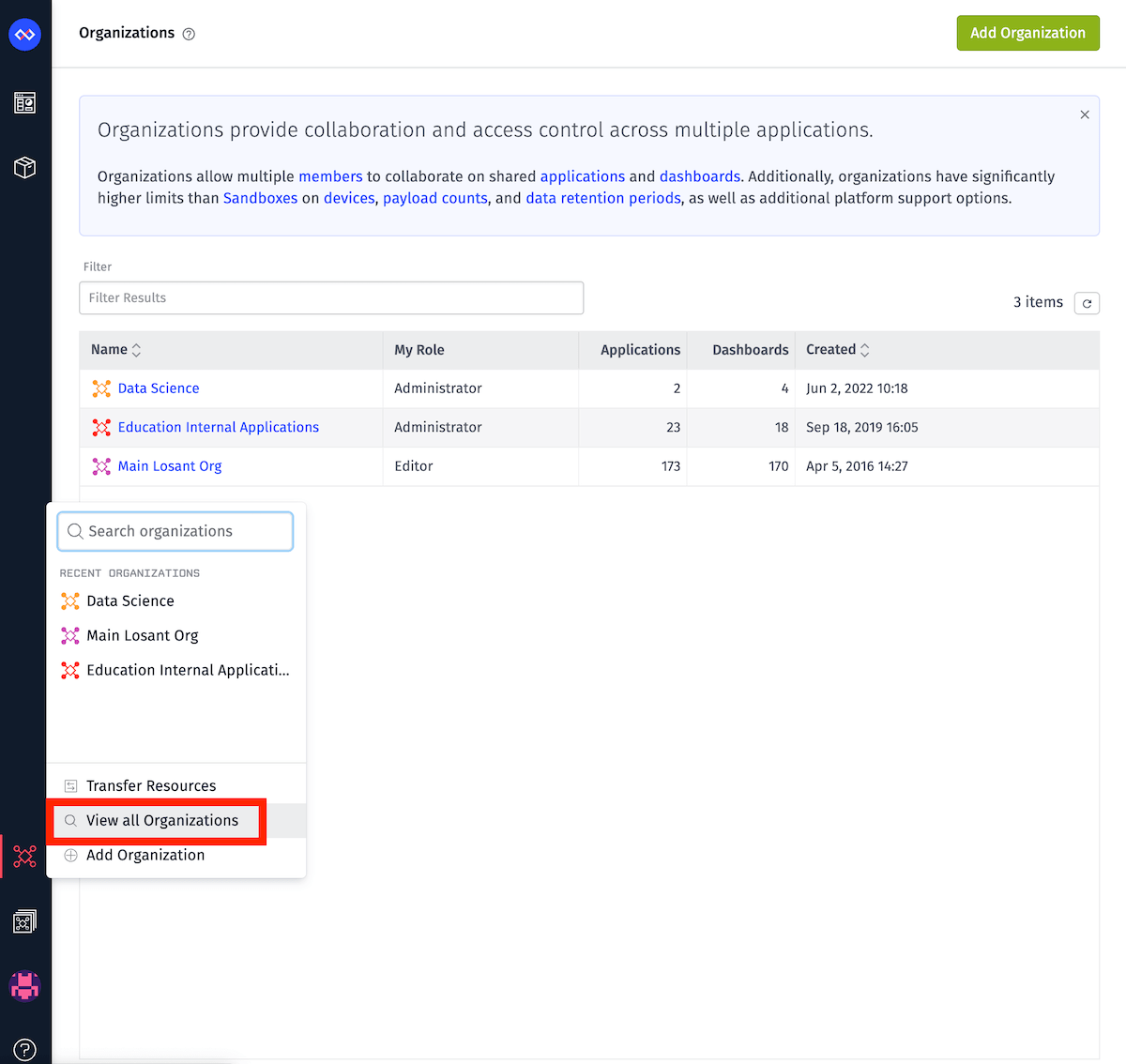Refresh the organizations list
The height and width of the screenshot is (1064, 1126).
point(1087,303)
